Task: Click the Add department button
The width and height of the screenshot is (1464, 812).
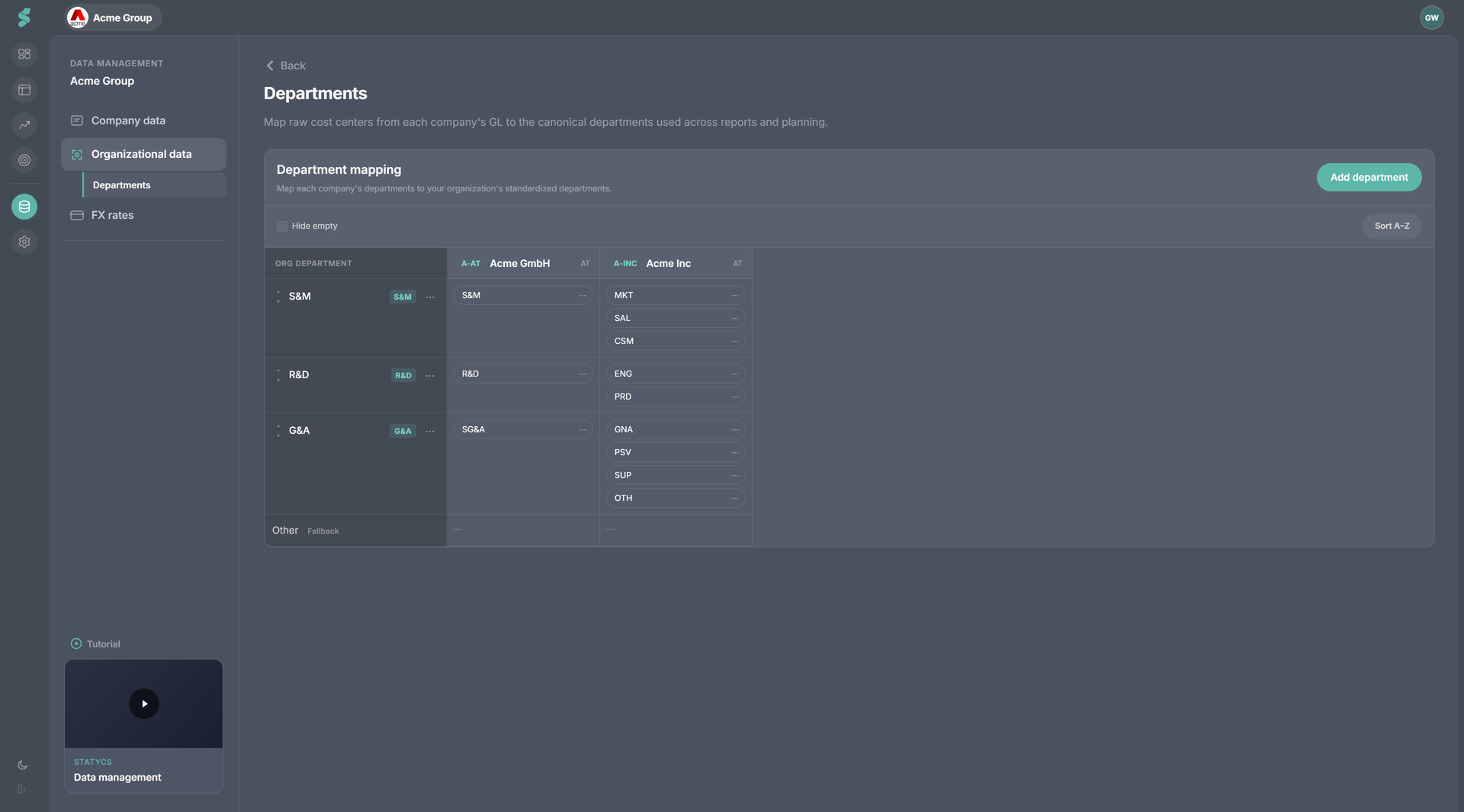Action: click(1369, 177)
